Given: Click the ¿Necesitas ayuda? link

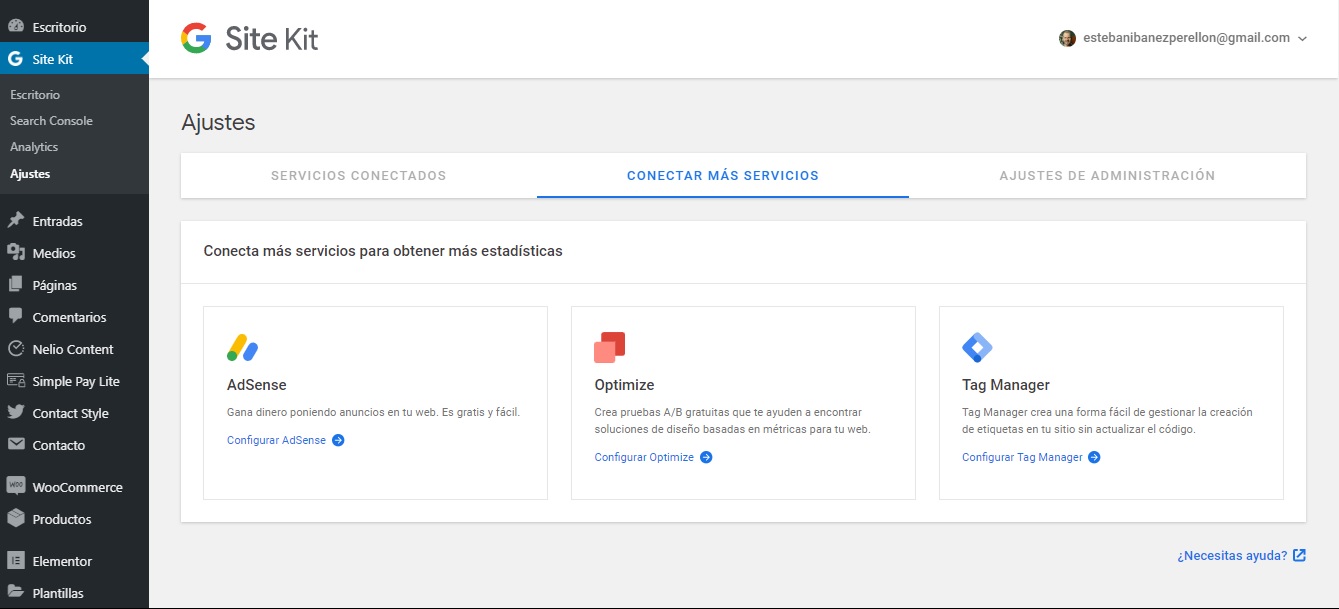Looking at the screenshot, I should pos(1233,556).
